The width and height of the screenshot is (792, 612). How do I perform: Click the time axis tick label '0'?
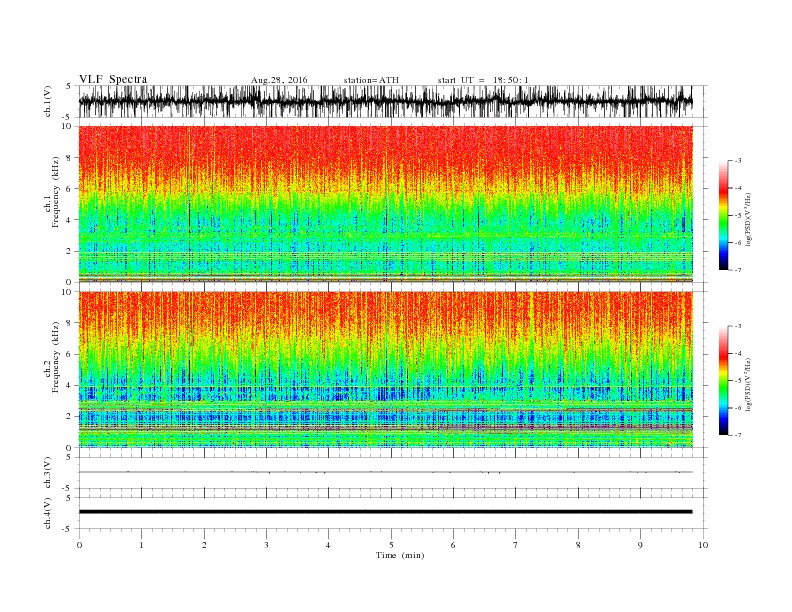click(x=79, y=545)
